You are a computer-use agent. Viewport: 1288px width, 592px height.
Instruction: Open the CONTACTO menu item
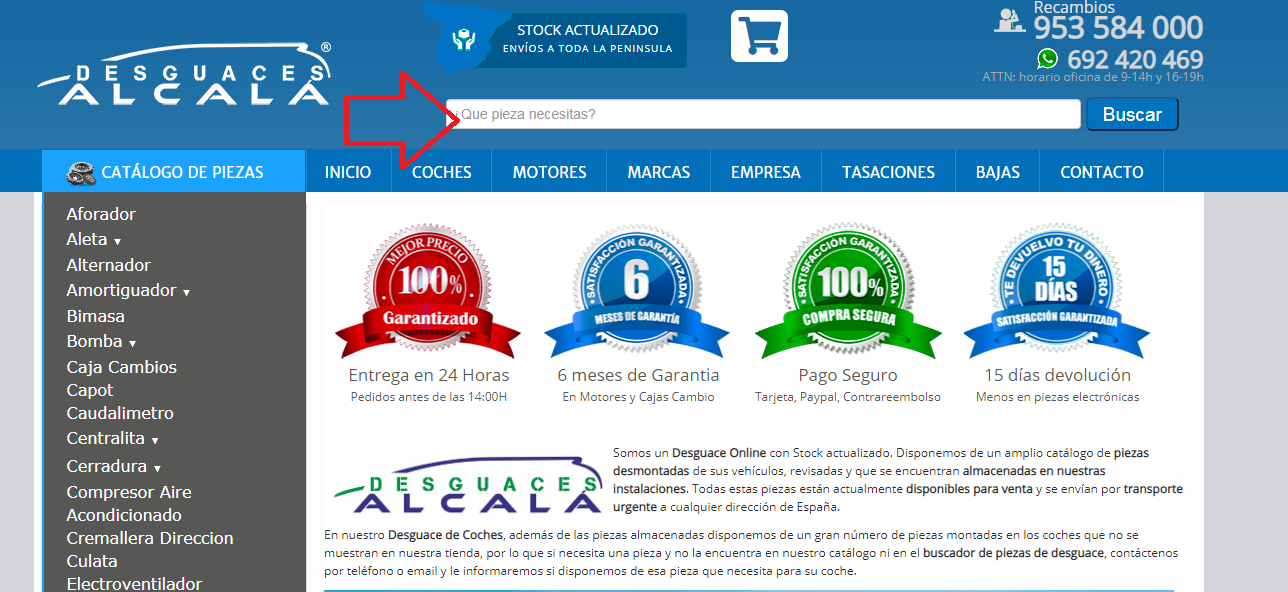point(1102,172)
